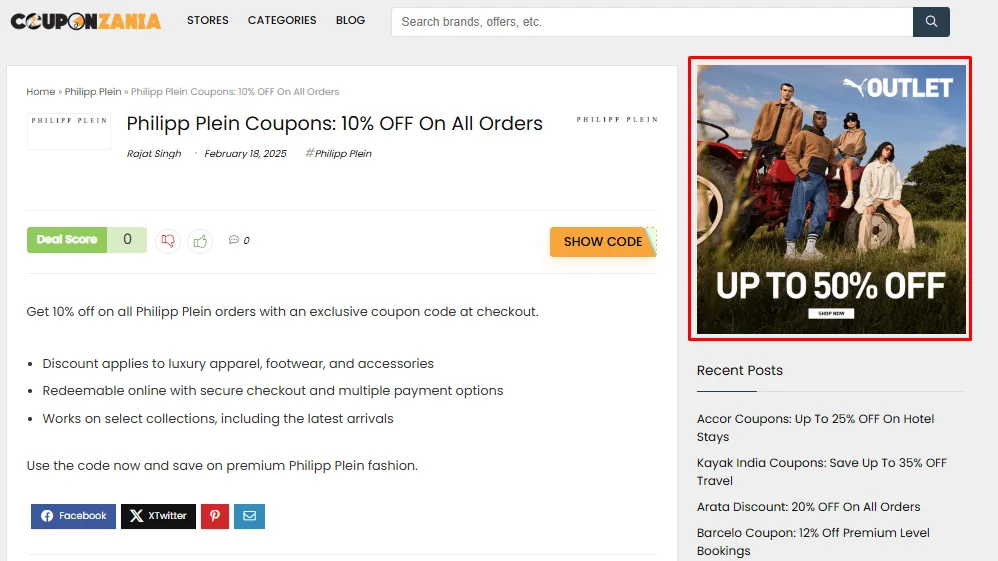This screenshot has height=561, width=998.
Task: Share via the email envelope icon
Action: pyautogui.click(x=250, y=516)
